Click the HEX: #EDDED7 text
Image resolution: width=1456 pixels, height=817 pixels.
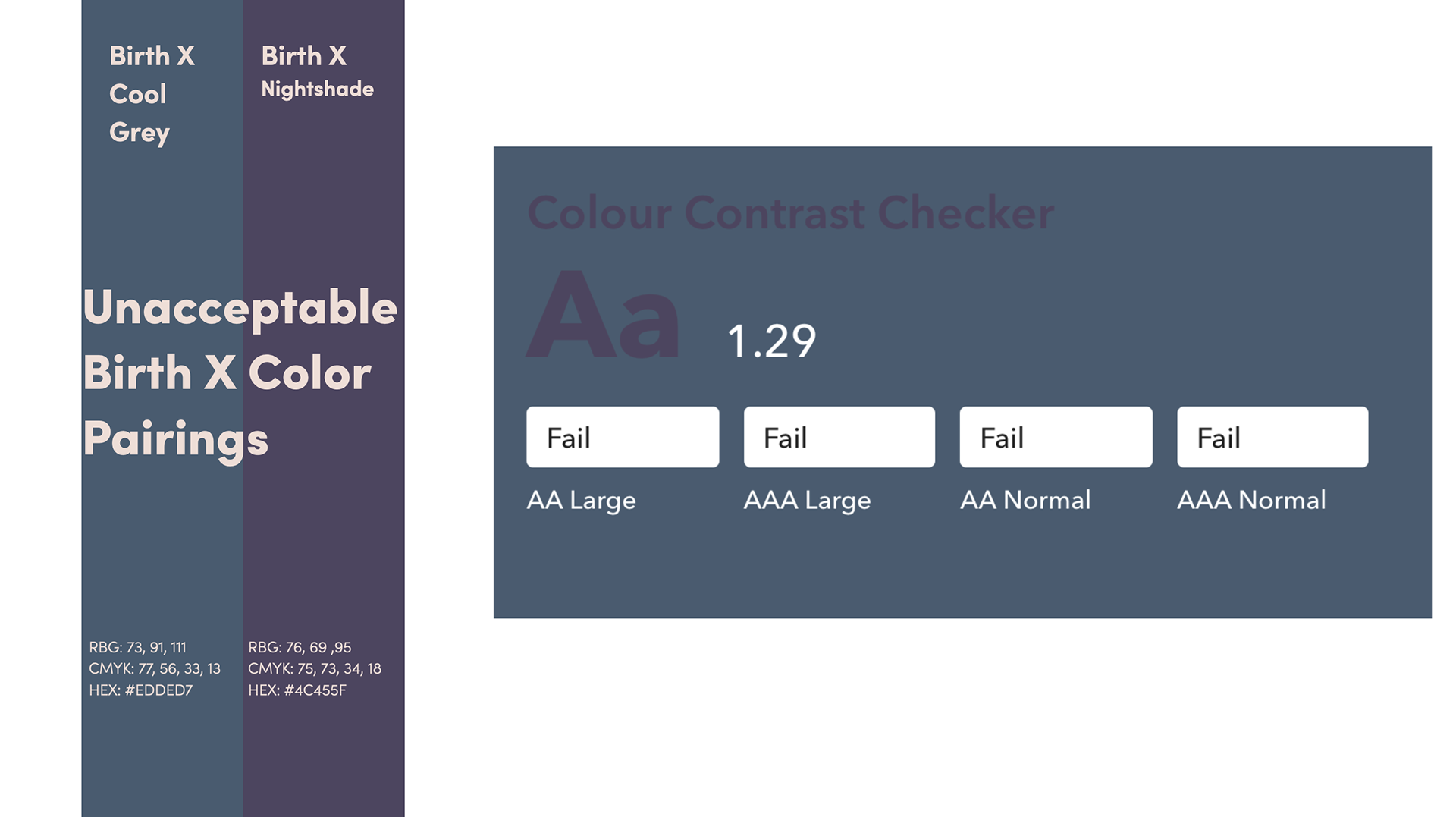coord(140,690)
